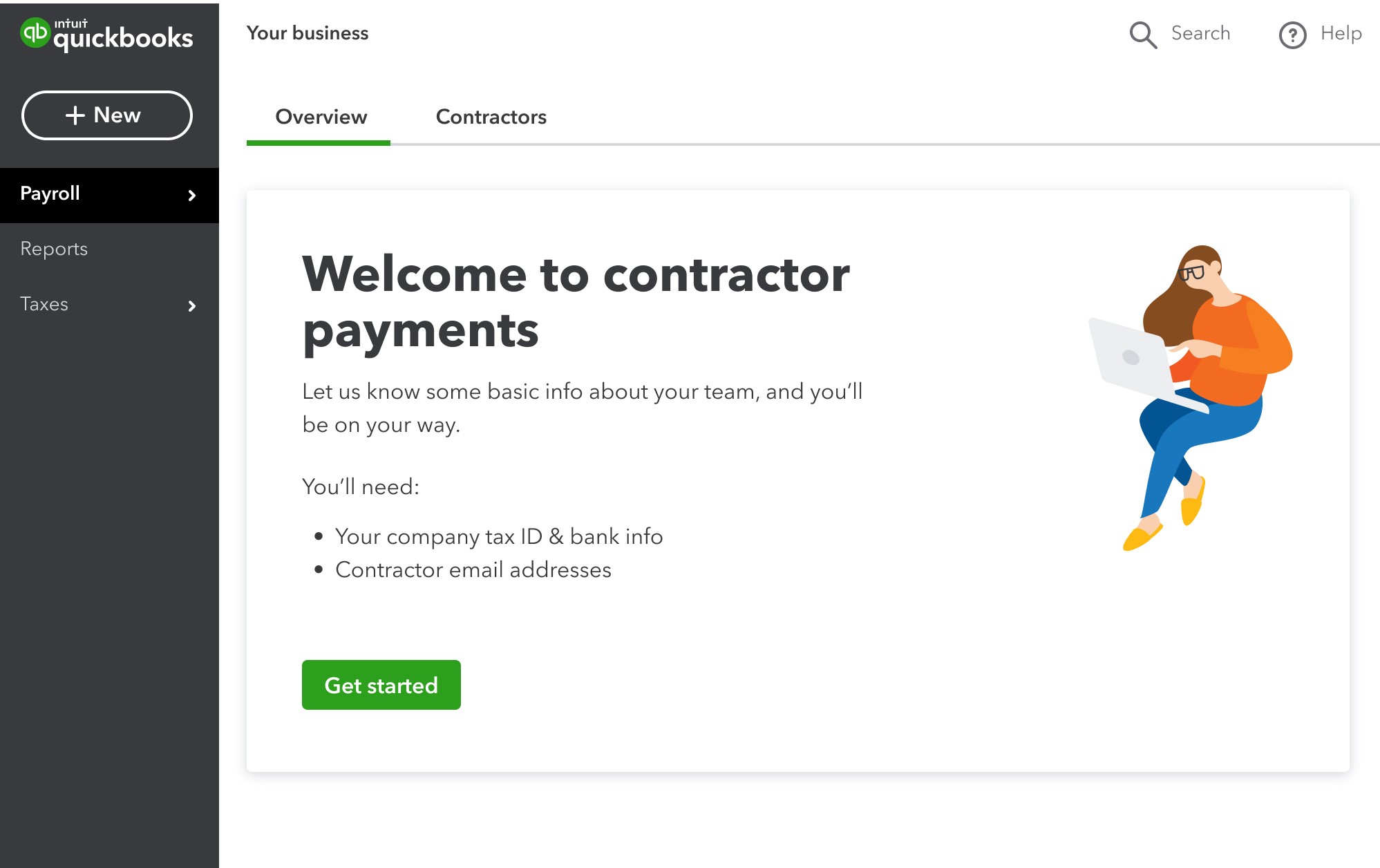Switch to the Contractors tab

pyautogui.click(x=491, y=117)
